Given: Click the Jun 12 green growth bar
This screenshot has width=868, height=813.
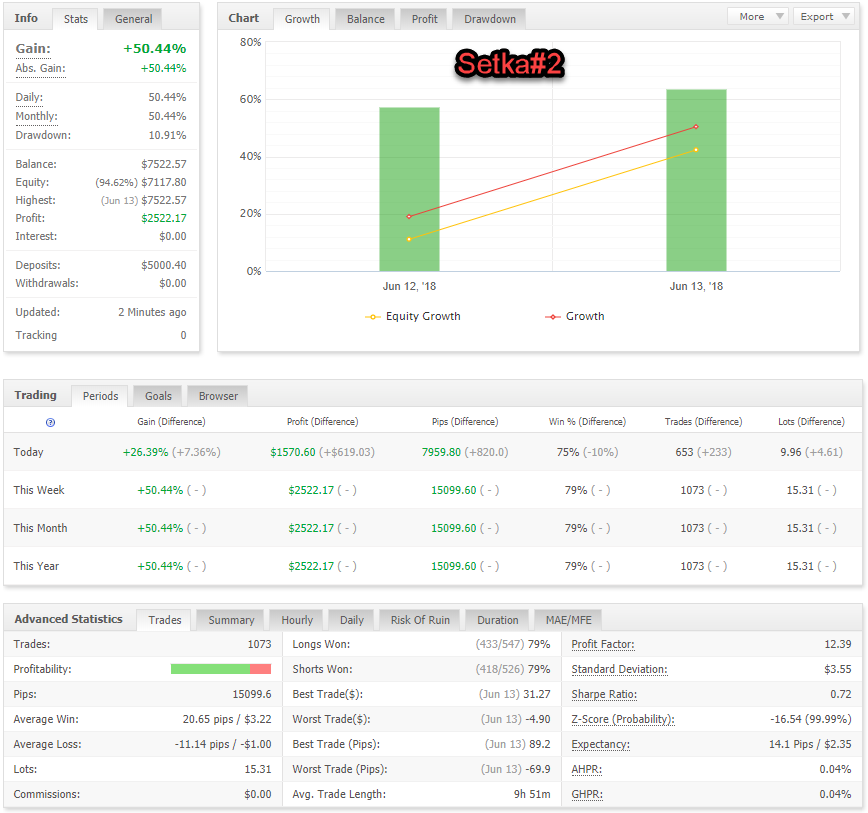Looking at the screenshot, I should (x=409, y=189).
